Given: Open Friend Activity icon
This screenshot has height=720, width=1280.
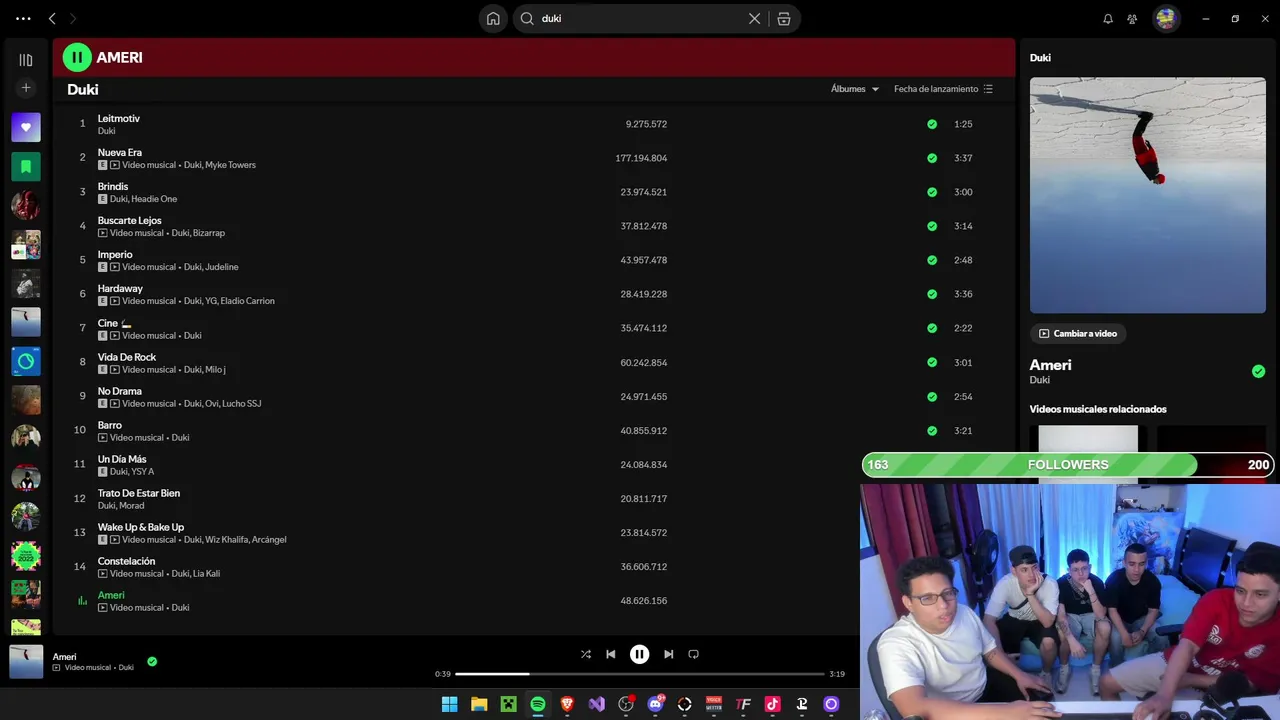Looking at the screenshot, I should coord(1132,18).
